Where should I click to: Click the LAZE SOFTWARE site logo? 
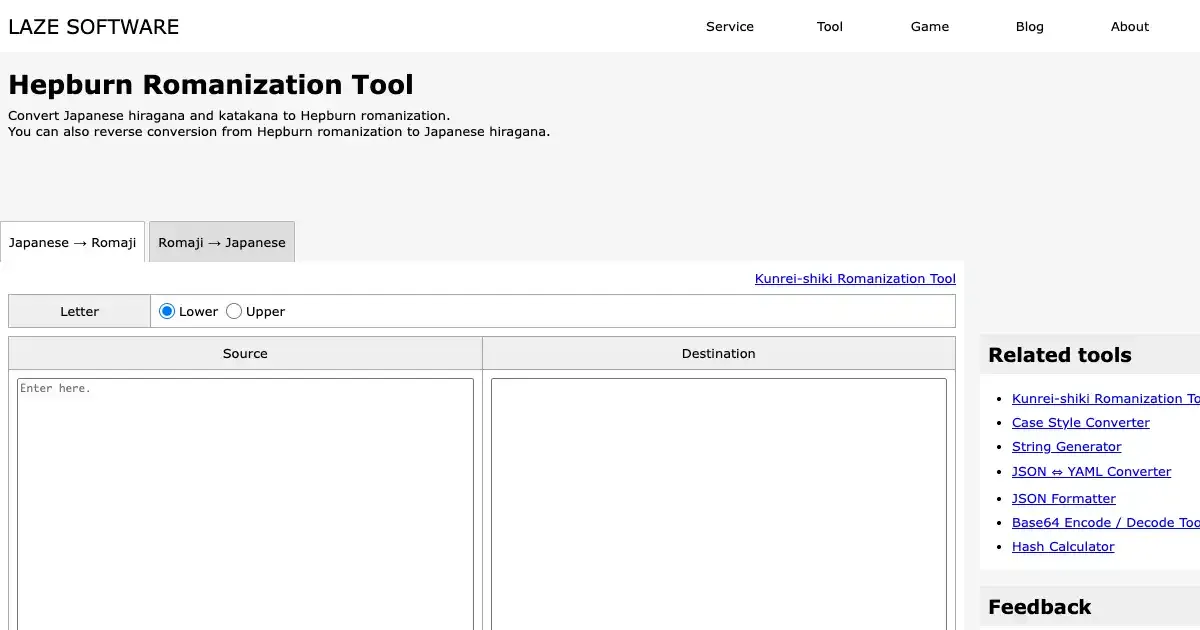(94, 27)
